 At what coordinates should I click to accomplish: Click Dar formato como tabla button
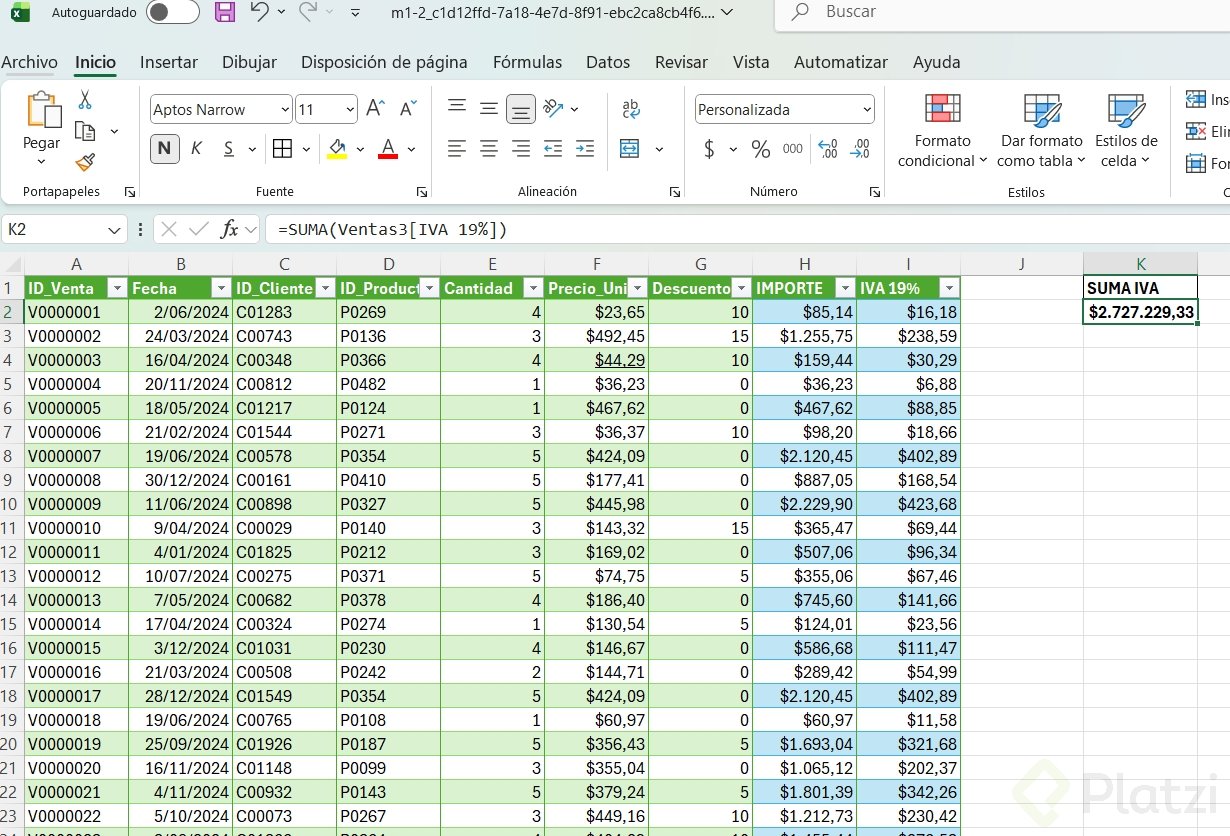point(1040,130)
